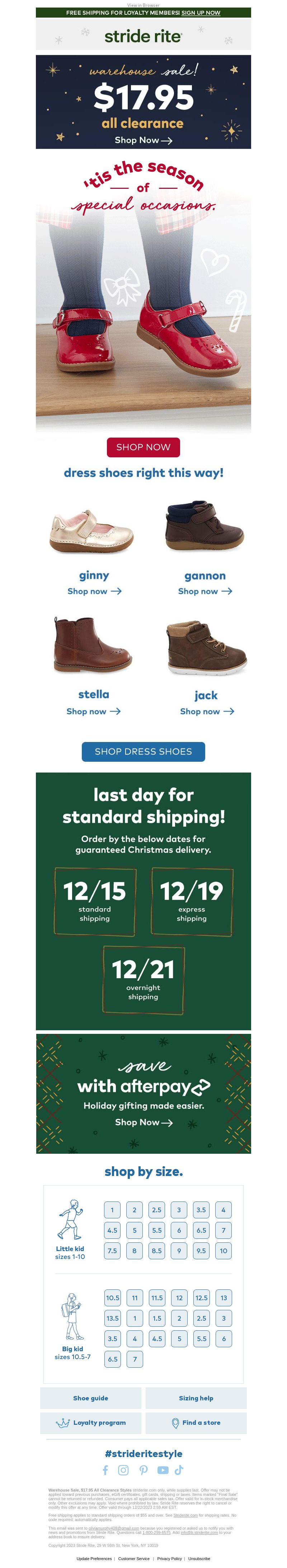The height and width of the screenshot is (1568, 287).
Task: Open the Shoe guide tab
Action: click(x=91, y=1398)
